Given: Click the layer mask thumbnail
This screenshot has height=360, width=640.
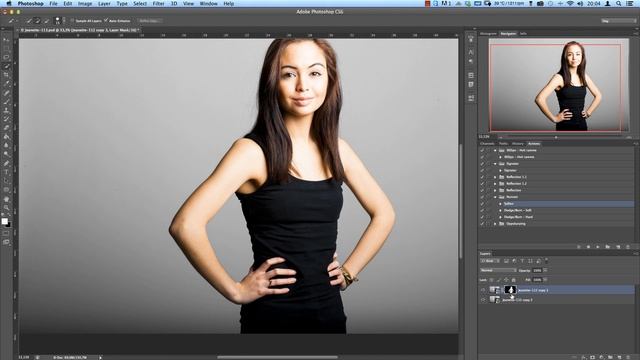Looking at the screenshot, I should (510, 290).
